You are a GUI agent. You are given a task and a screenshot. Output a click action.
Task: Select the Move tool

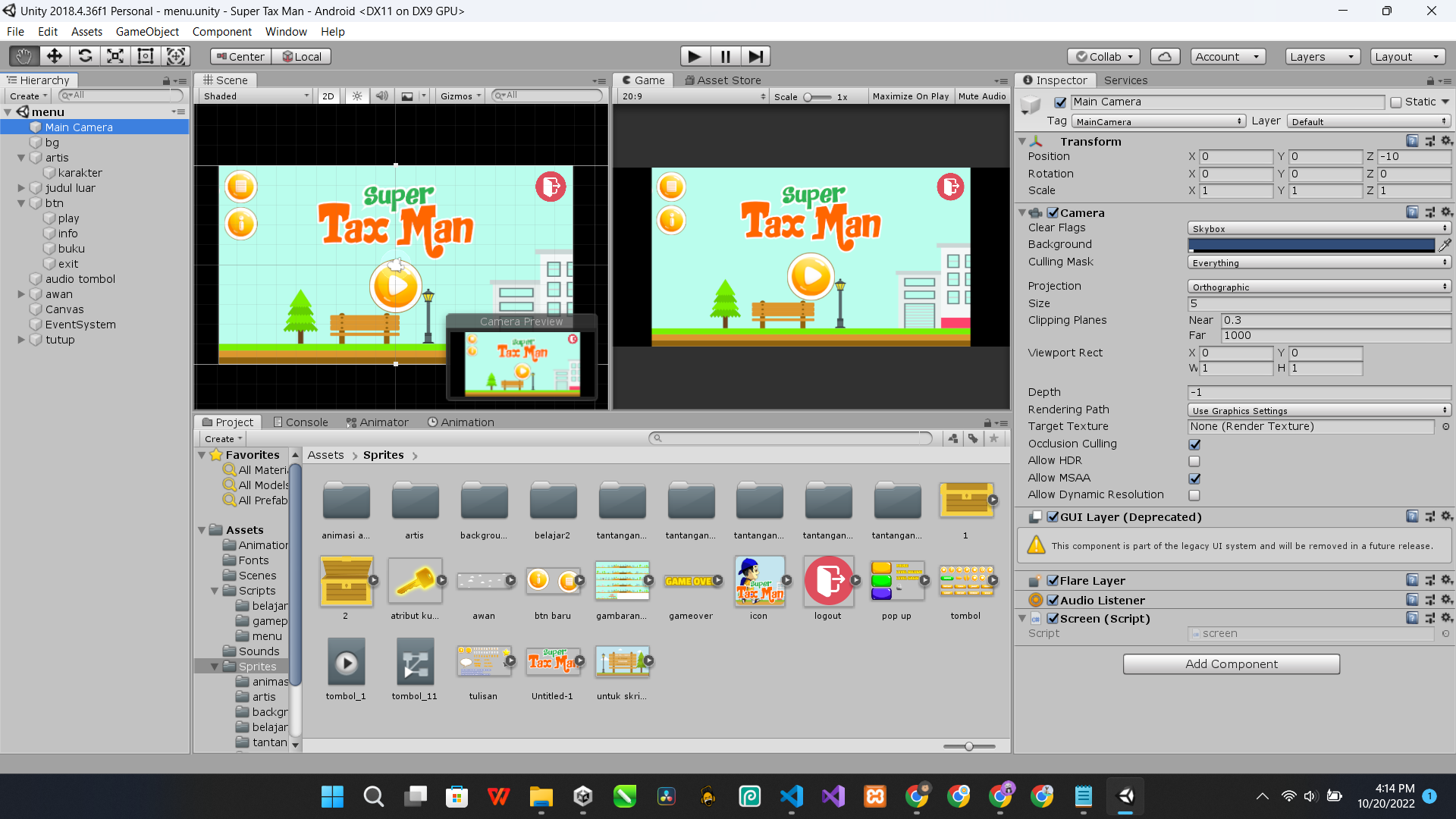click(54, 56)
